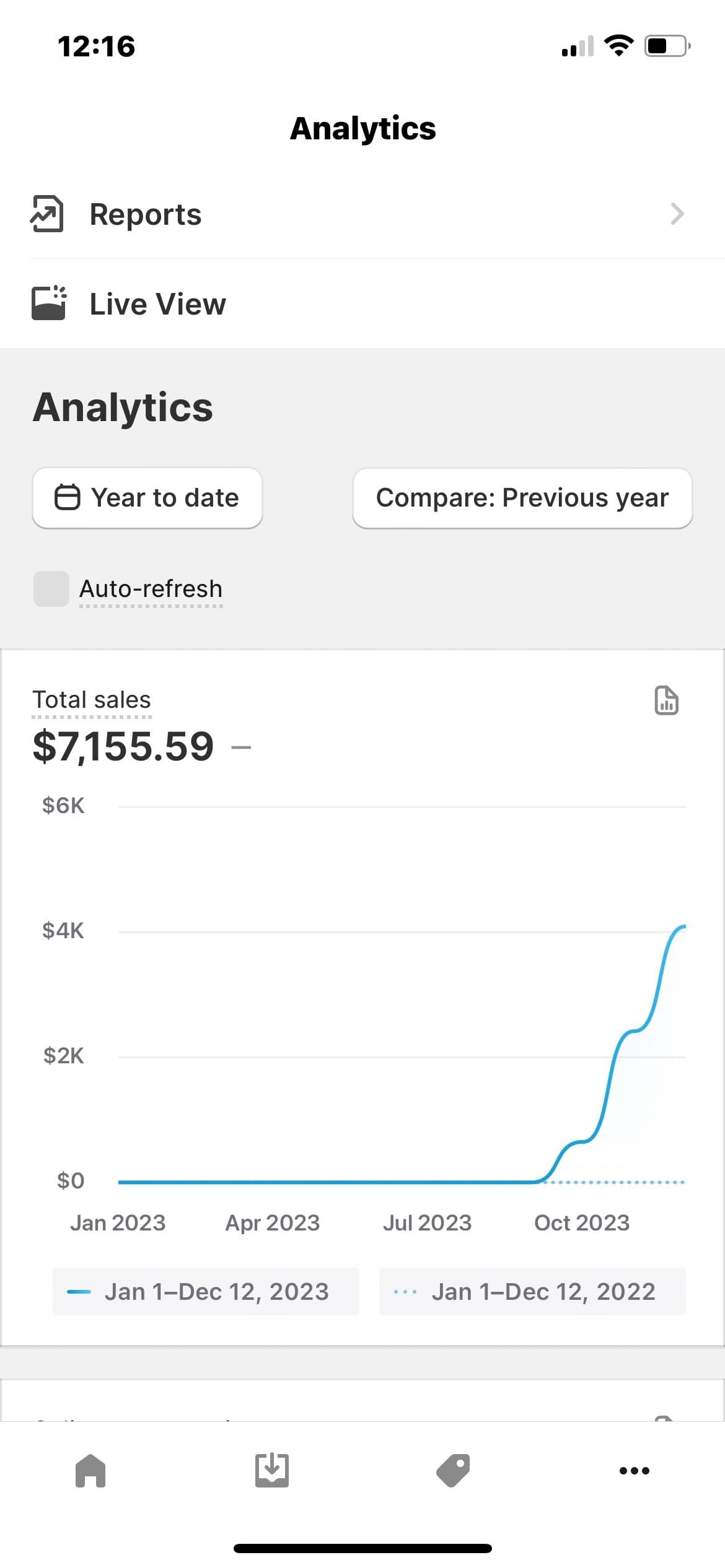Open the Orders inbox tab icon

click(x=271, y=1470)
